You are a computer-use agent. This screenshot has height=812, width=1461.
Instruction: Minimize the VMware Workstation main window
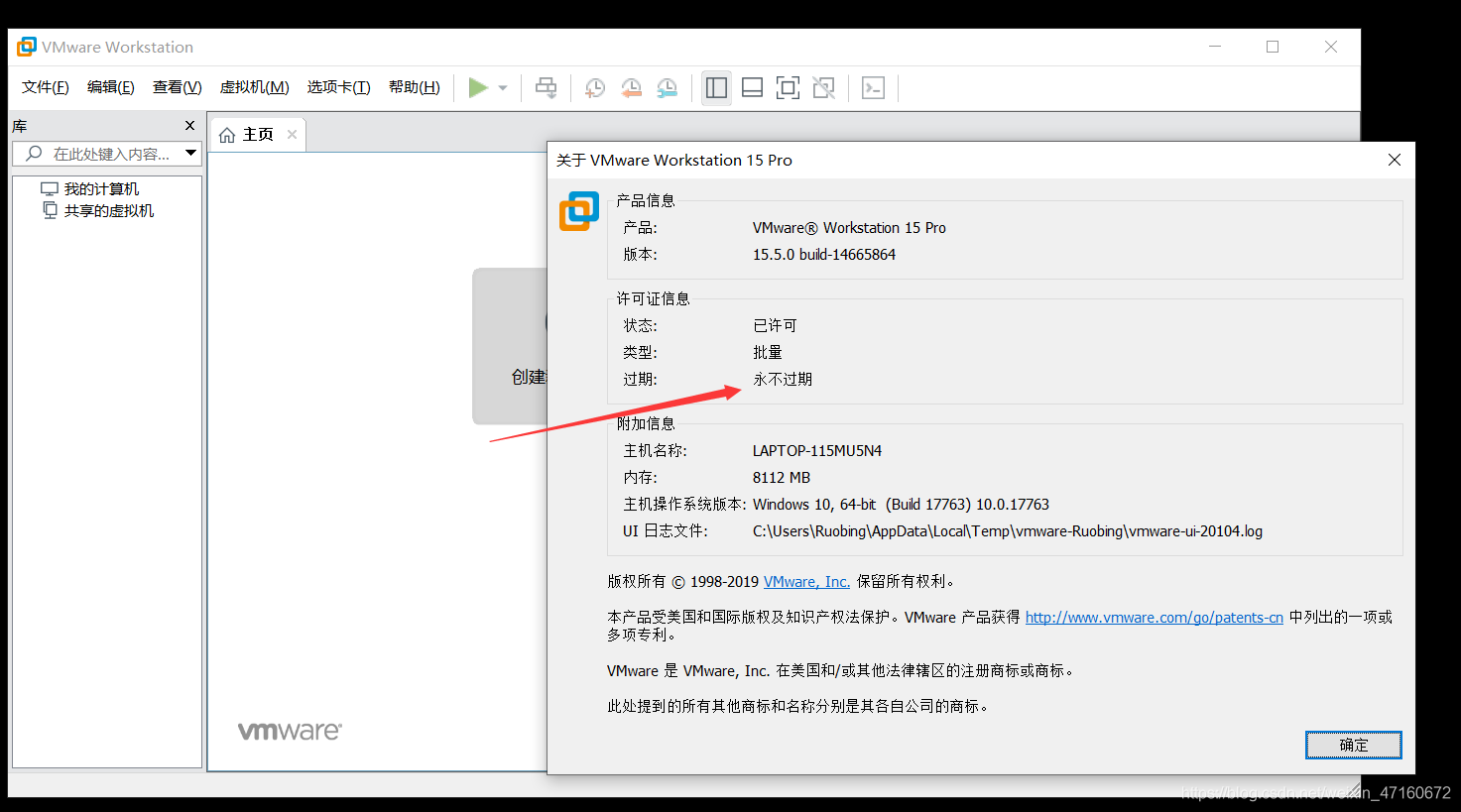pos(1215,47)
